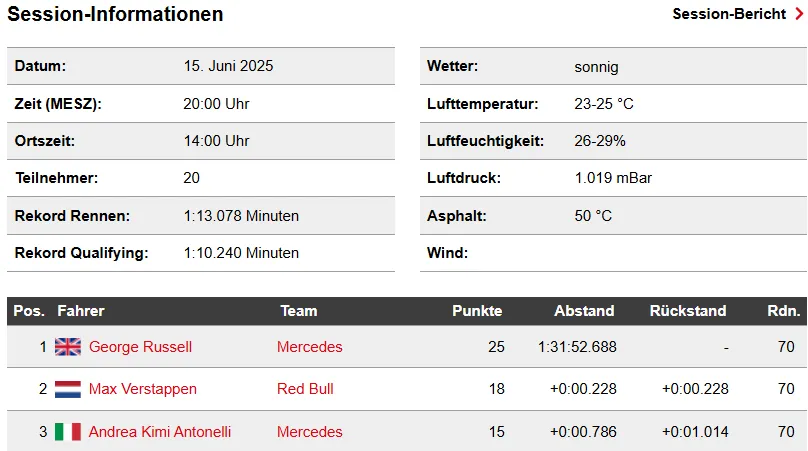Click the Team column header

coord(299,311)
